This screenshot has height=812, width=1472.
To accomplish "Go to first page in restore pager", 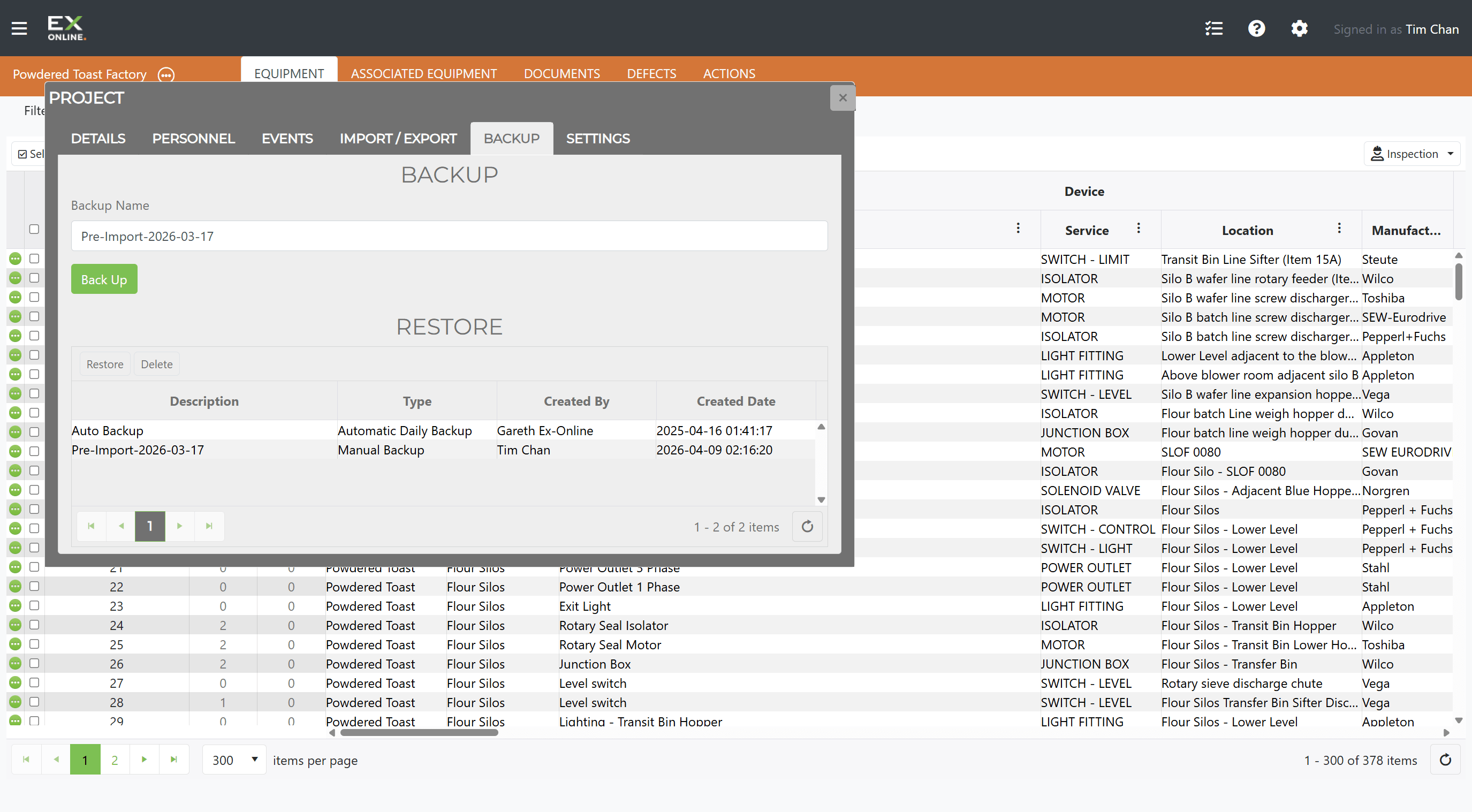I will pyautogui.click(x=92, y=526).
